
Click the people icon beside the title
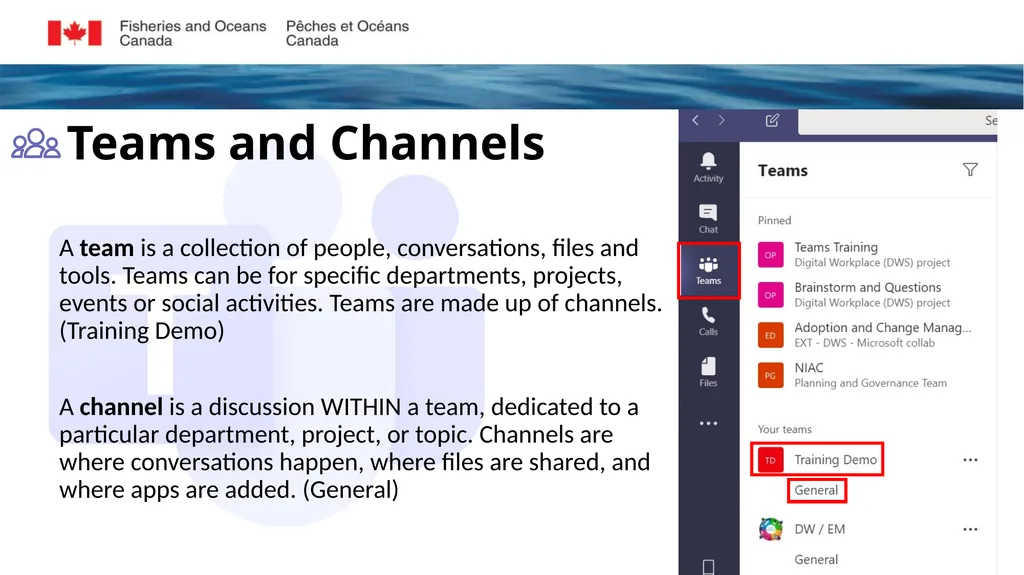click(36, 143)
